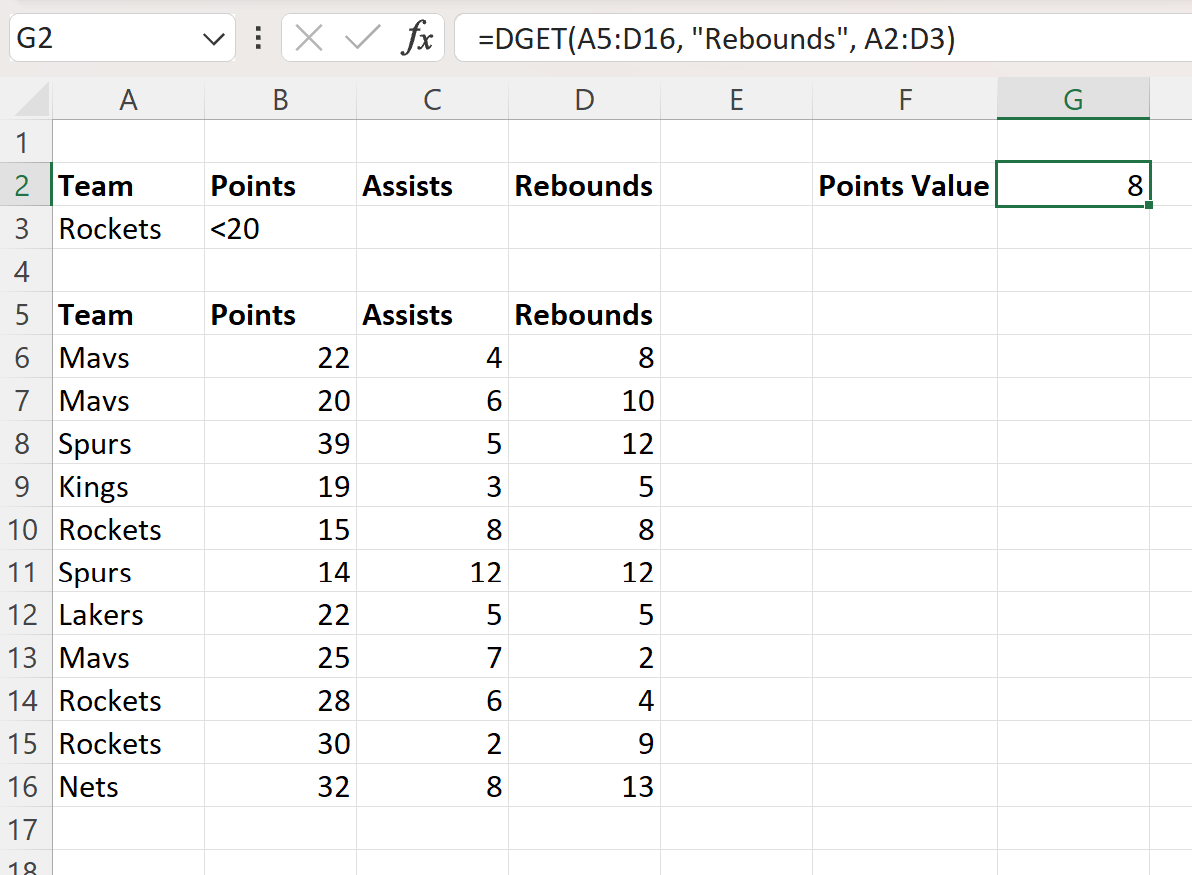Screen dimensions: 1192x875
Task: Click 'Rebounds' header in row 2
Action: pyautogui.click(x=584, y=185)
